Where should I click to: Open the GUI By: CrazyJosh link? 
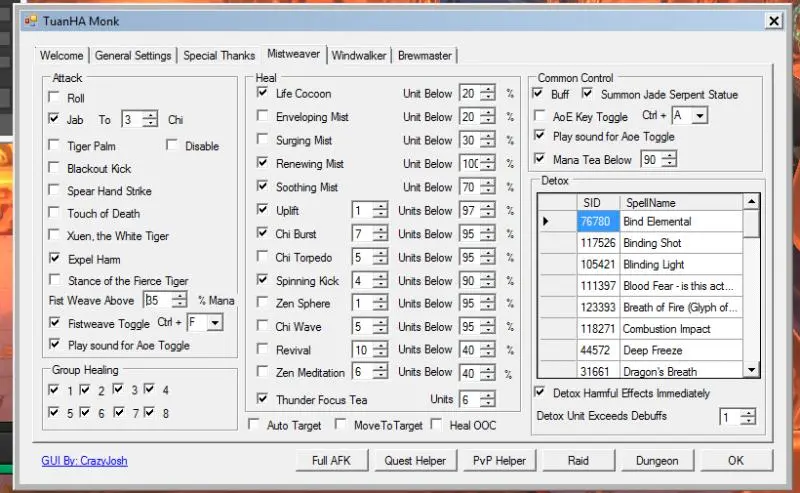coord(84,461)
